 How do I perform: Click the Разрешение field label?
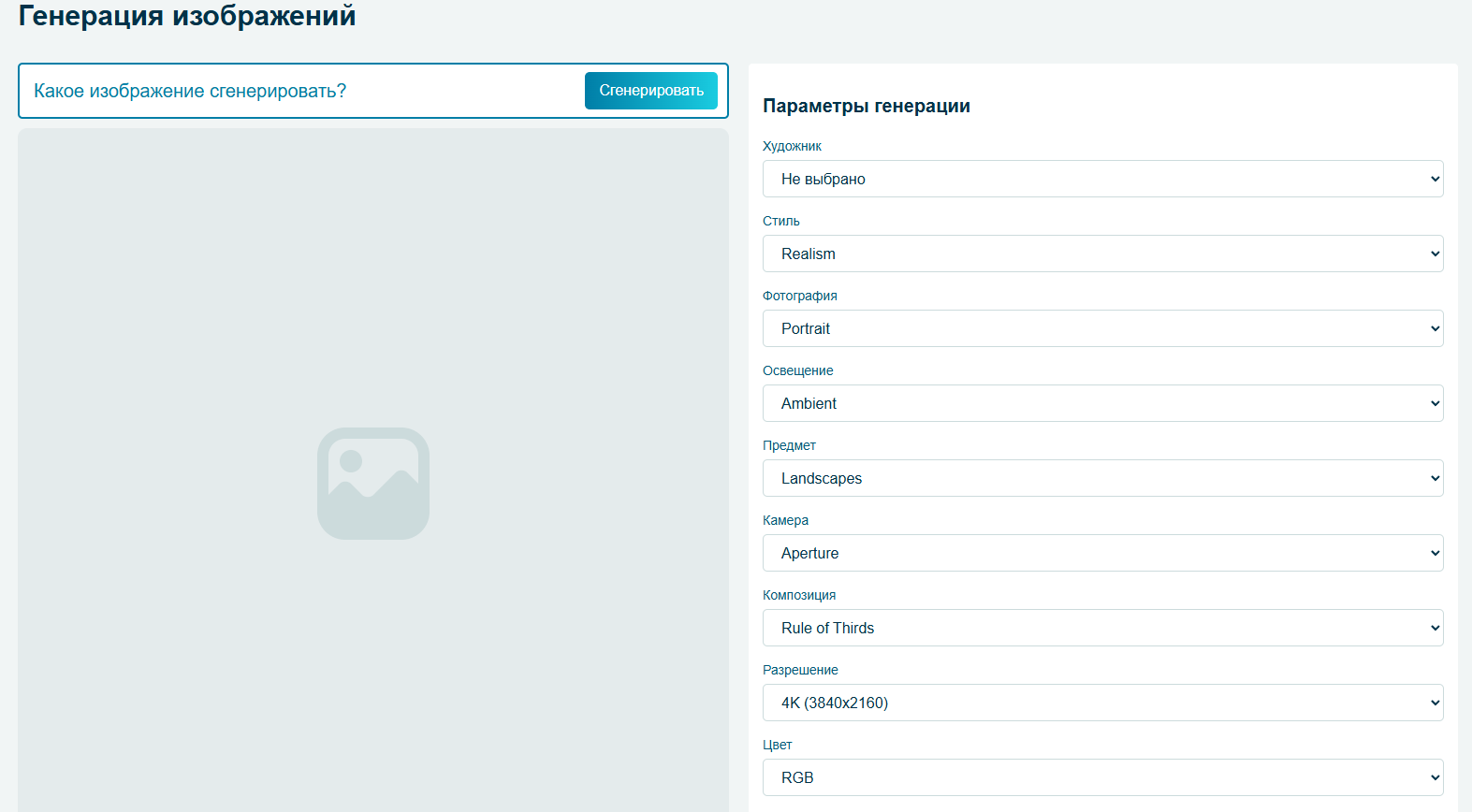tap(800, 670)
